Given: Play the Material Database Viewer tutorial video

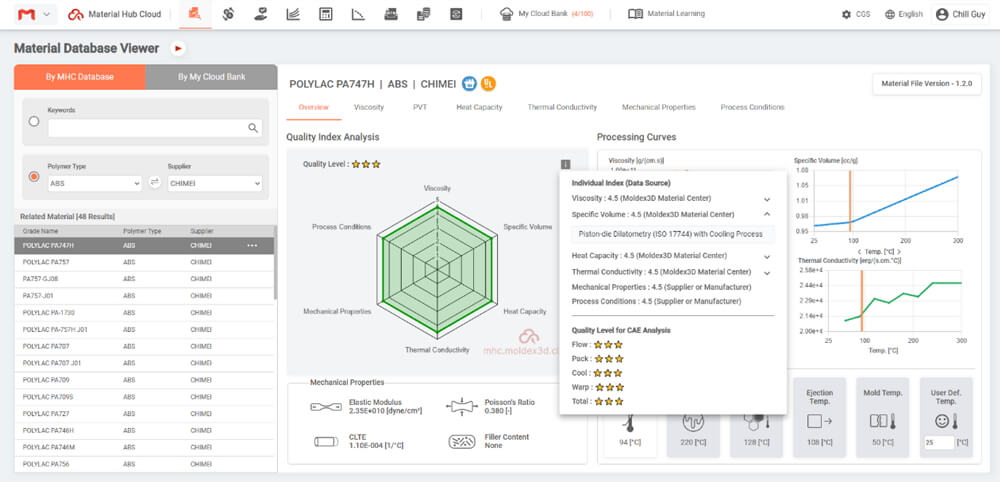Looking at the screenshot, I should (178, 48).
